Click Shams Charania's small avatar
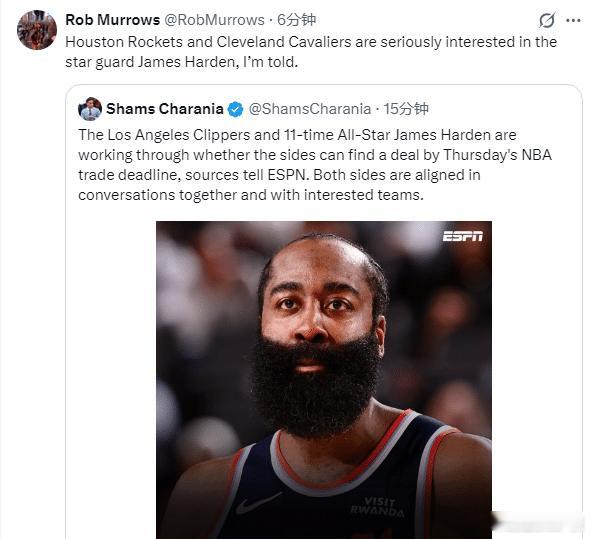 tap(90, 109)
